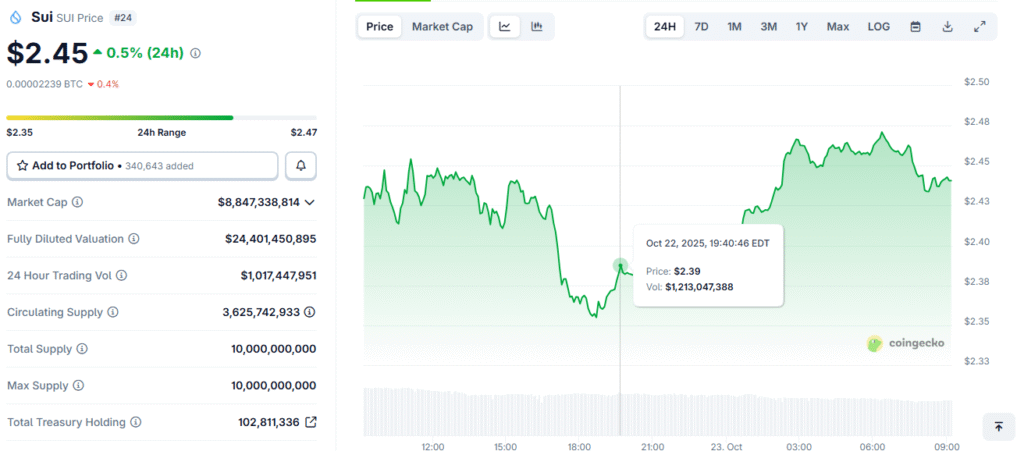The width and height of the screenshot is (1024, 451).
Task: Expand the Market Cap value chevron
Action: (x=310, y=202)
